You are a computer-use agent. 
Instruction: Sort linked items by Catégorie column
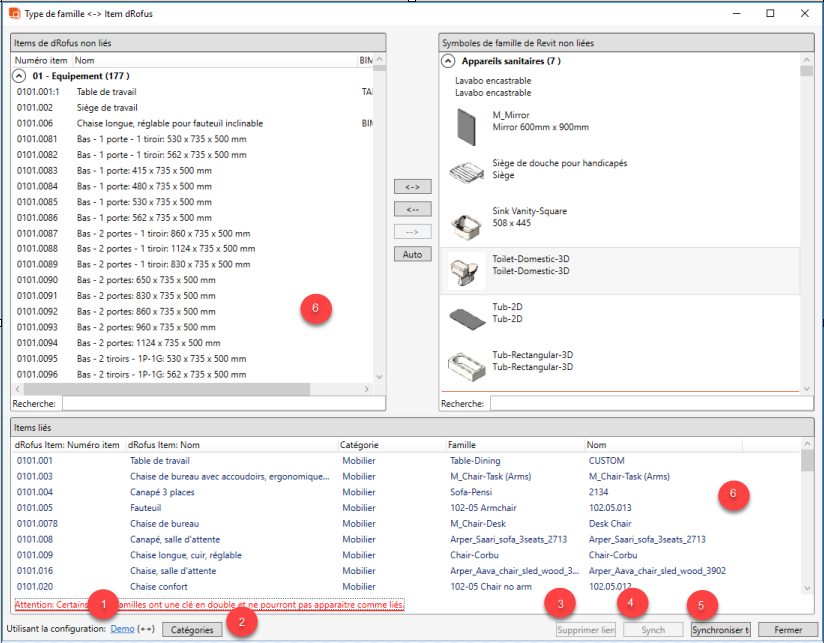click(x=359, y=444)
